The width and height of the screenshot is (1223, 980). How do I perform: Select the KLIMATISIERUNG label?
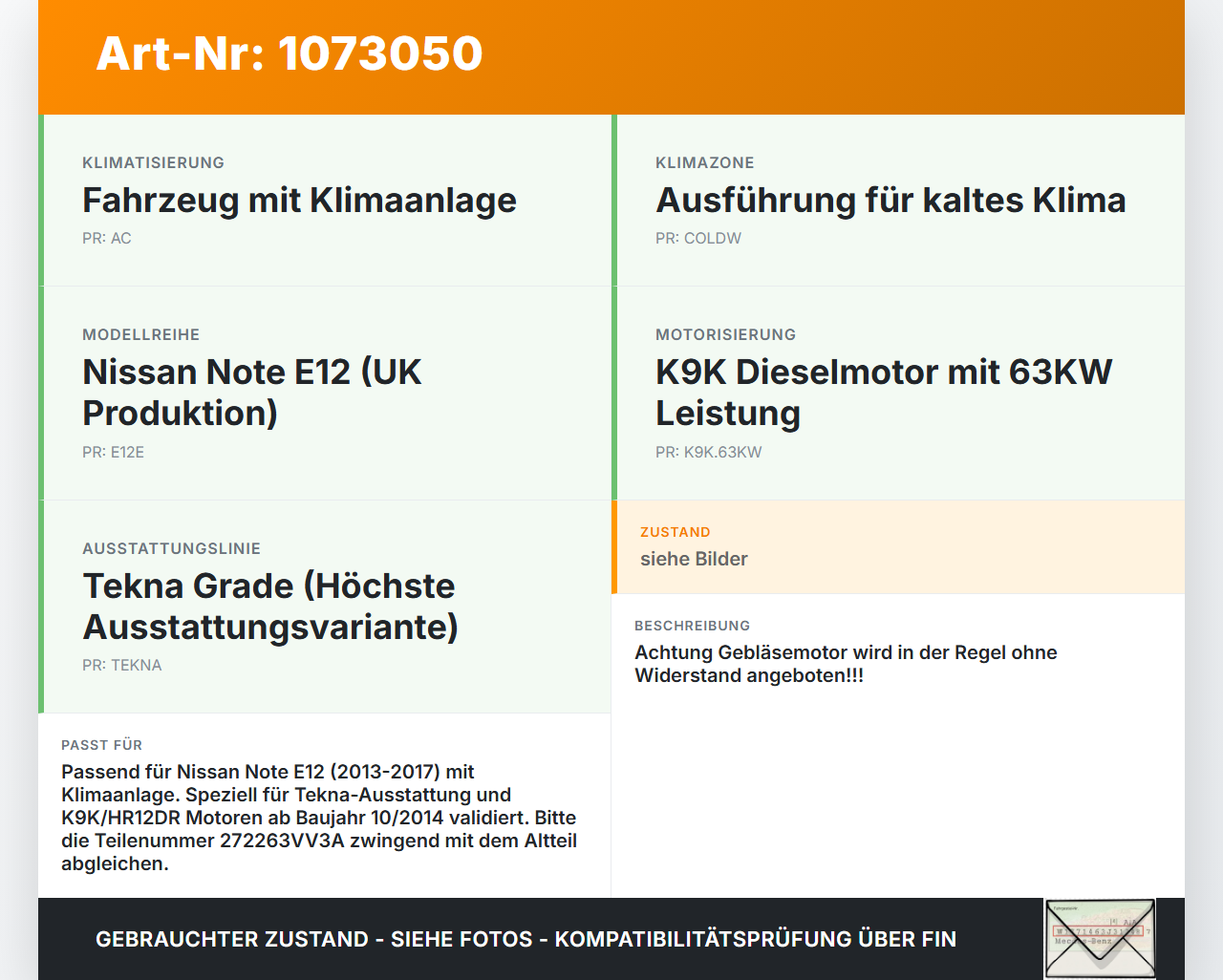(153, 162)
